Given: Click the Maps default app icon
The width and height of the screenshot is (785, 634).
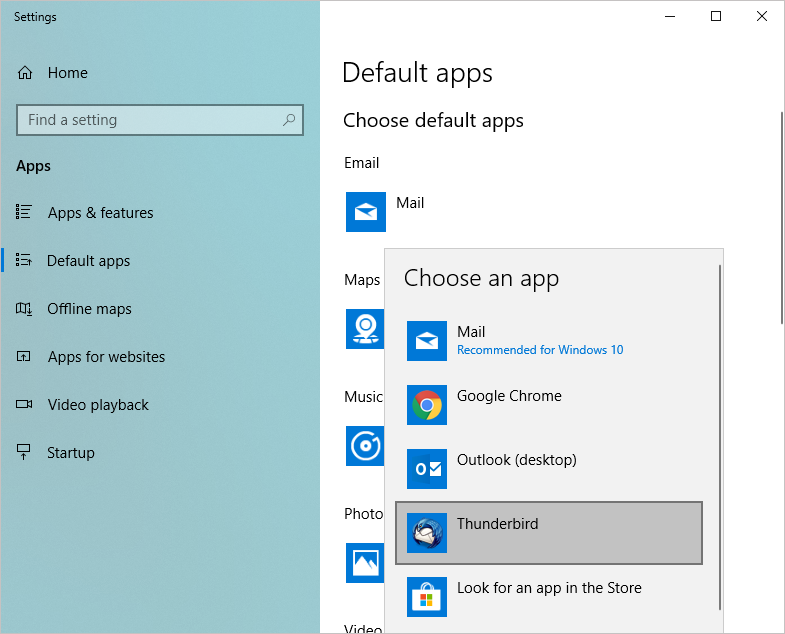Looking at the screenshot, I should pyautogui.click(x=364, y=328).
